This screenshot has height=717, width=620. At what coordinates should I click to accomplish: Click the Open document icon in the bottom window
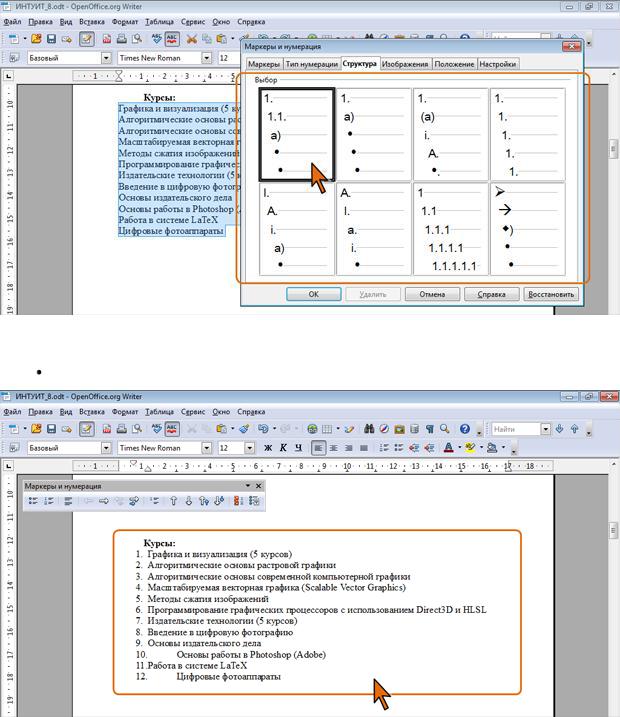36,429
